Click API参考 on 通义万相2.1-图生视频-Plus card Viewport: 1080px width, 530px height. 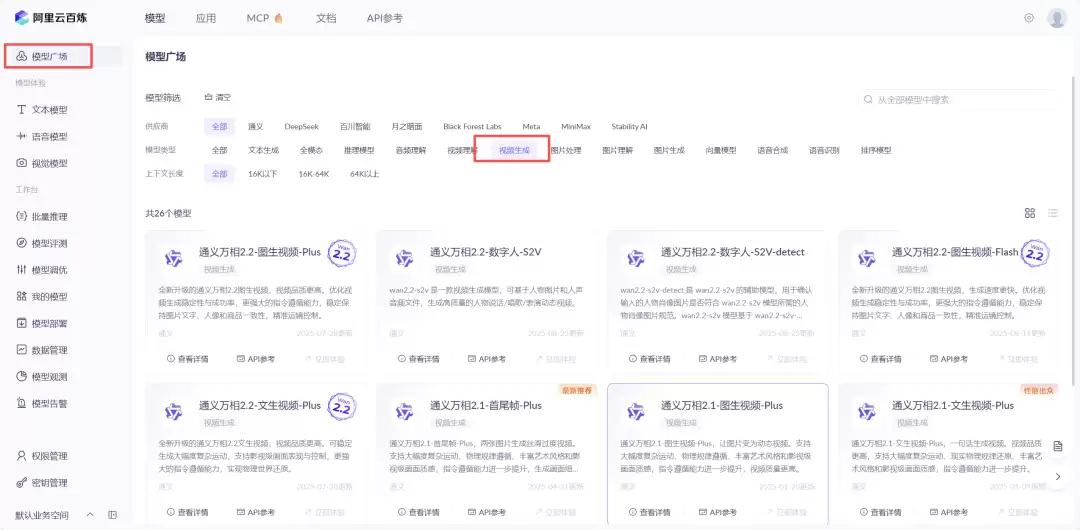(x=718, y=512)
